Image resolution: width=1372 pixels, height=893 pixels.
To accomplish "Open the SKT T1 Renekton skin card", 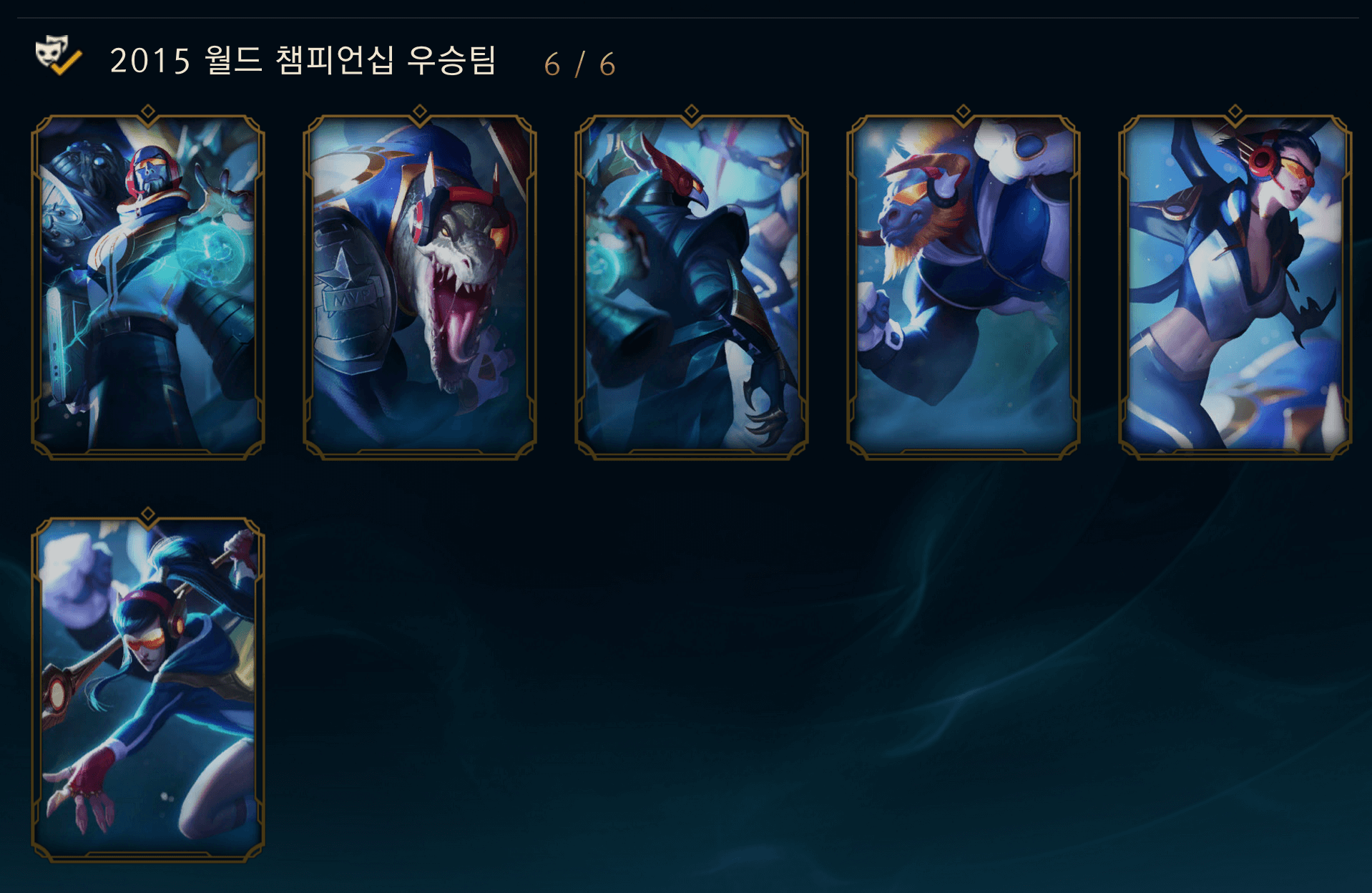I will 420,286.
